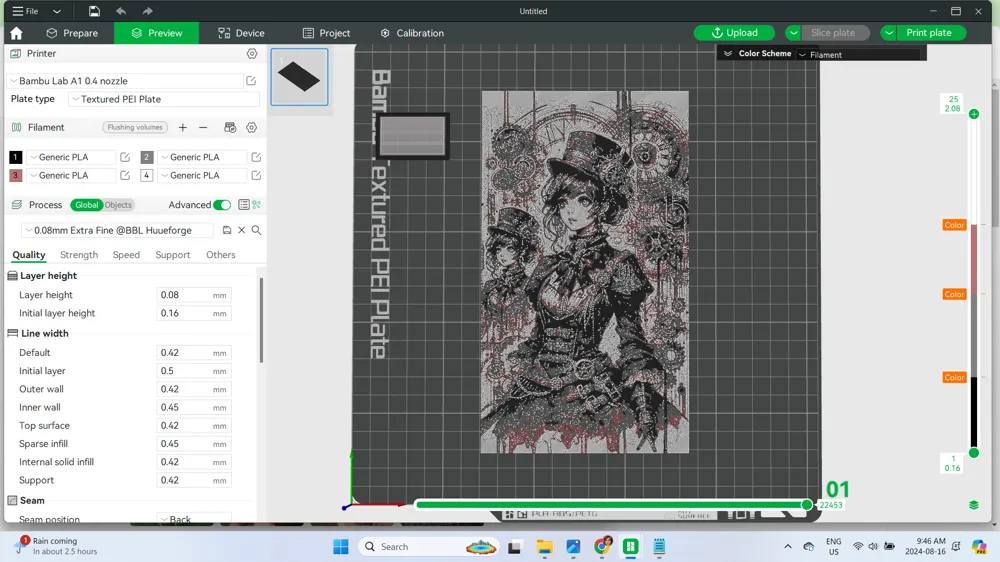Open printer settings gear icon
The width and height of the screenshot is (1000, 562).
[252, 54]
